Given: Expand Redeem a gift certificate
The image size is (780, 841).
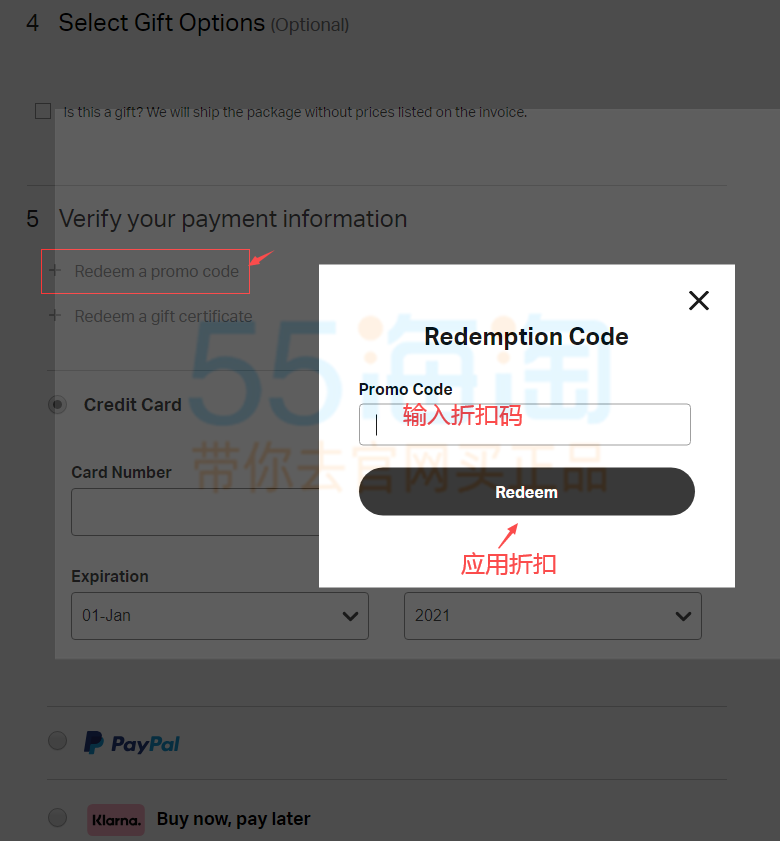Looking at the screenshot, I should (x=163, y=316).
